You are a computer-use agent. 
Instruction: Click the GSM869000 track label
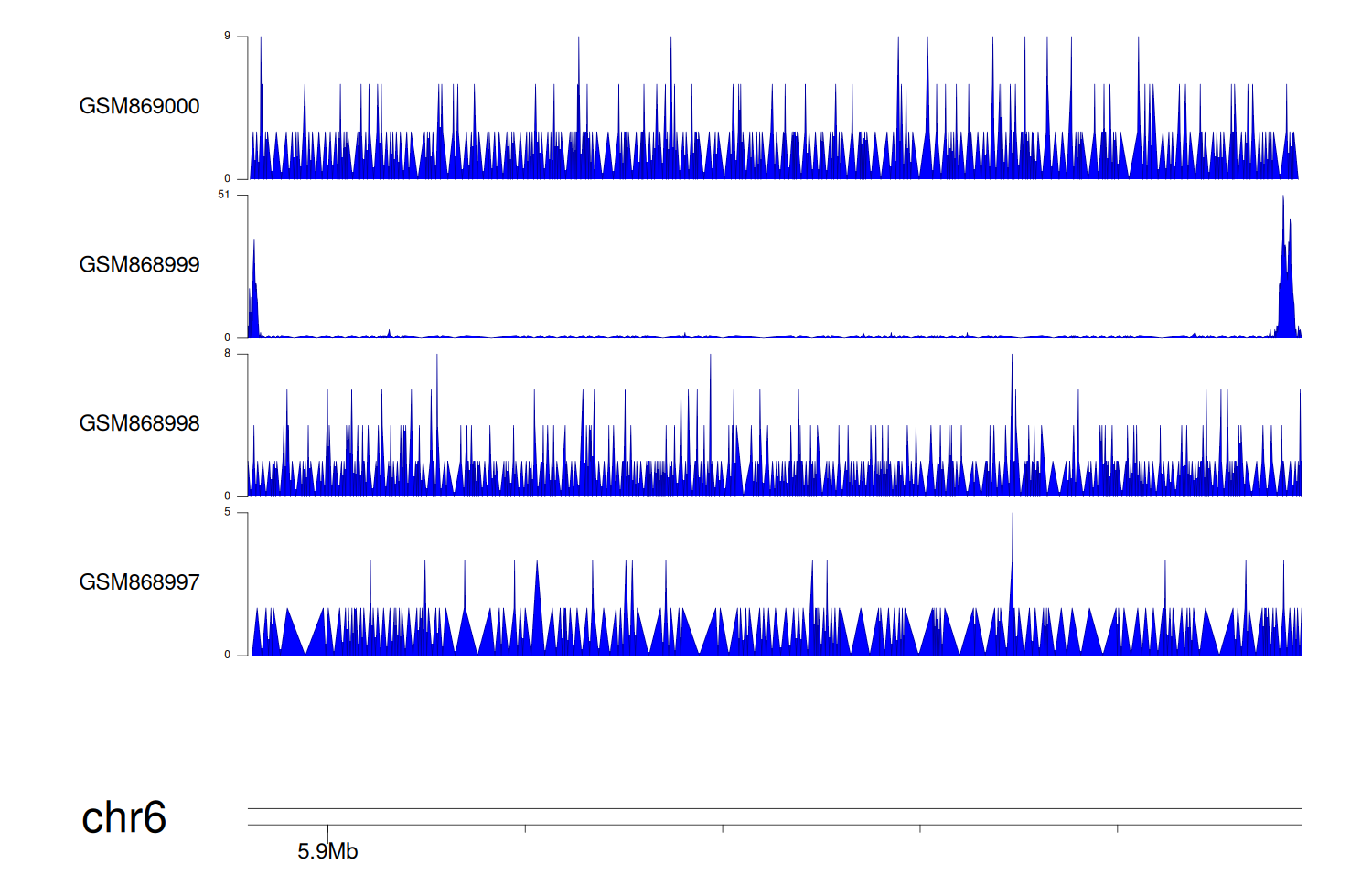coord(139,106)
